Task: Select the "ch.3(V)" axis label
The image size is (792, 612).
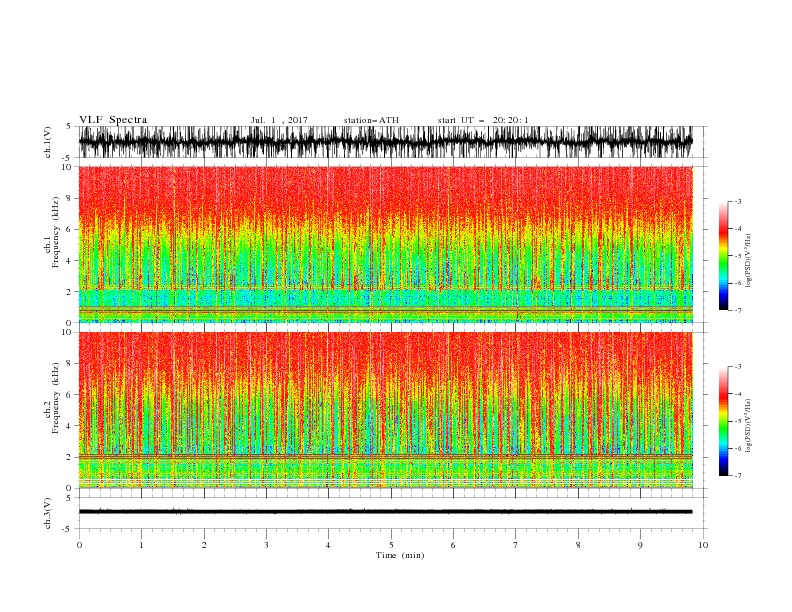Action: coord(48,513)
